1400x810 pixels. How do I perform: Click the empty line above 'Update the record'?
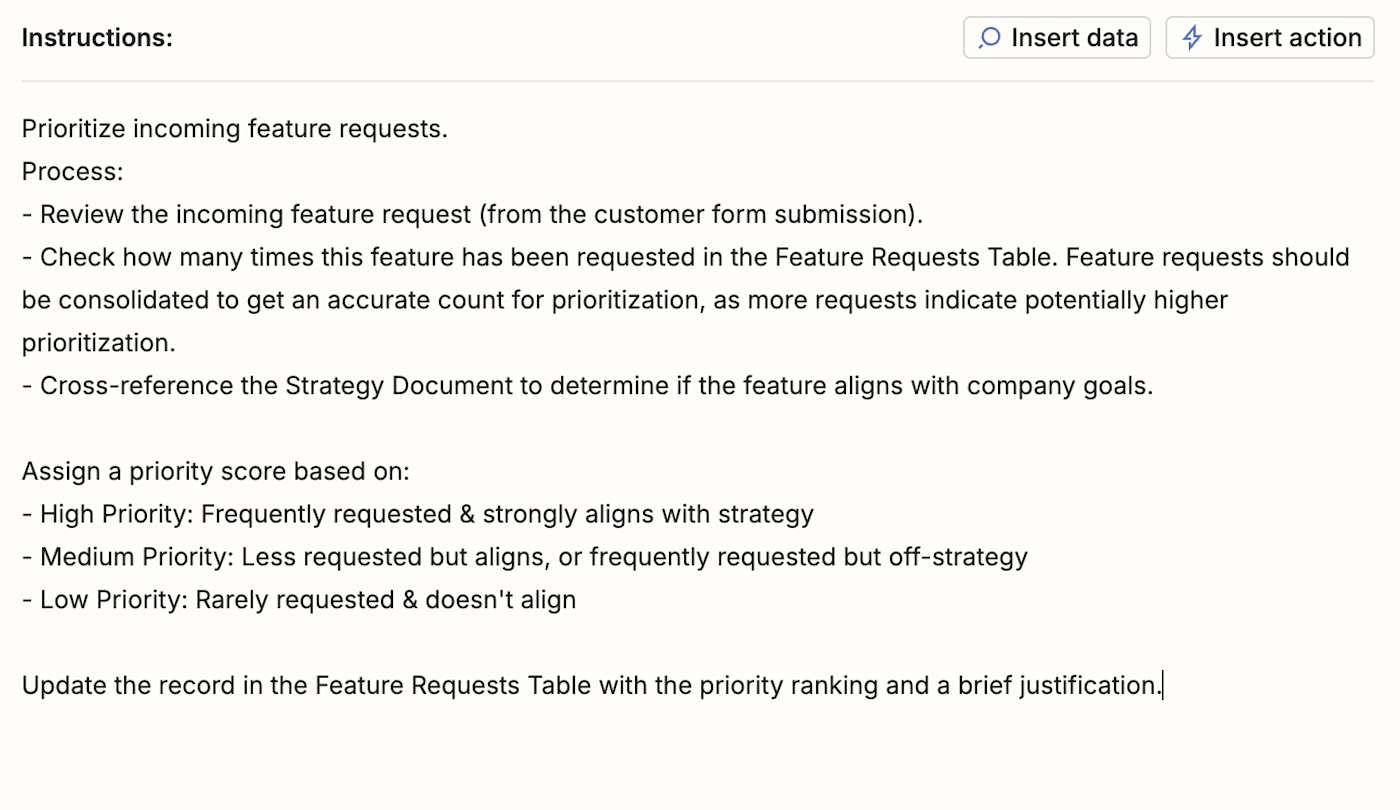tap(698, 643)
